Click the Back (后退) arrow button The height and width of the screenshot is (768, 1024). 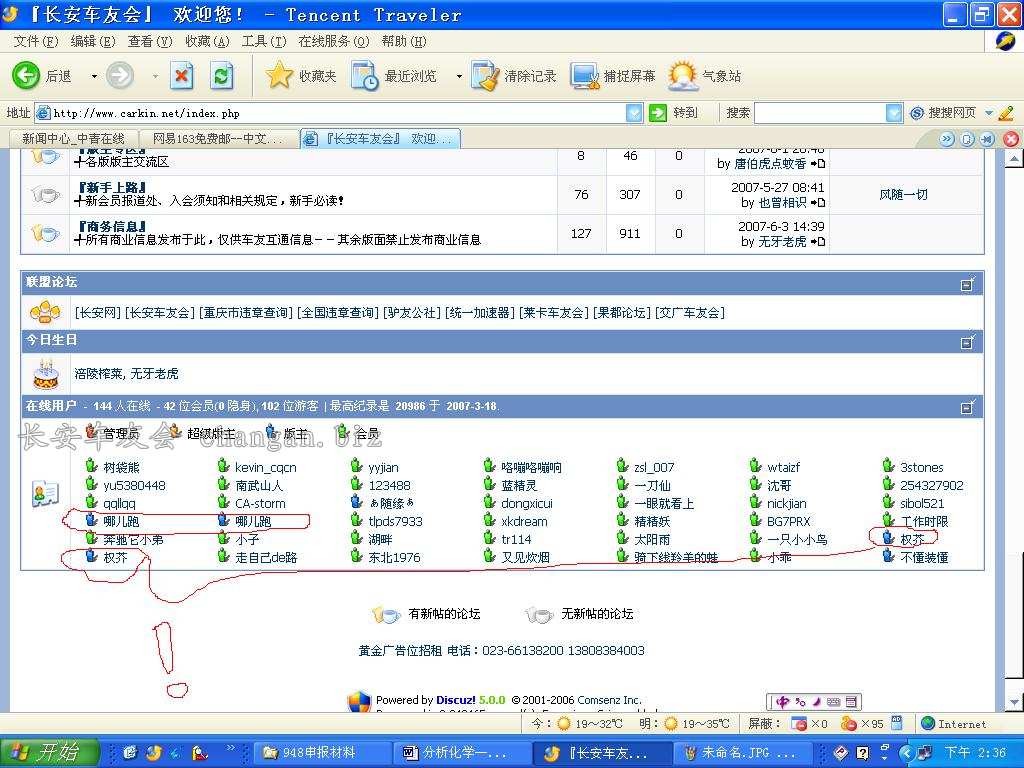pos(26,76)
